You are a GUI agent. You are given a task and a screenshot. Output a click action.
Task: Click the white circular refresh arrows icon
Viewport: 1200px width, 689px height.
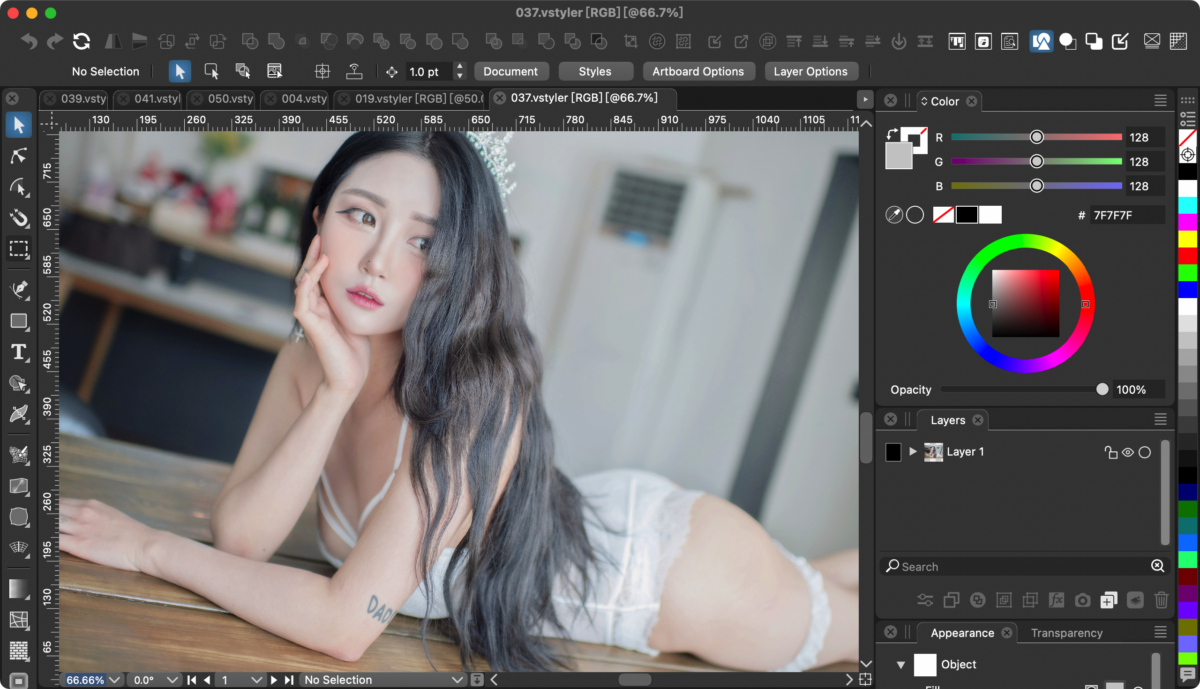(82, 41)
